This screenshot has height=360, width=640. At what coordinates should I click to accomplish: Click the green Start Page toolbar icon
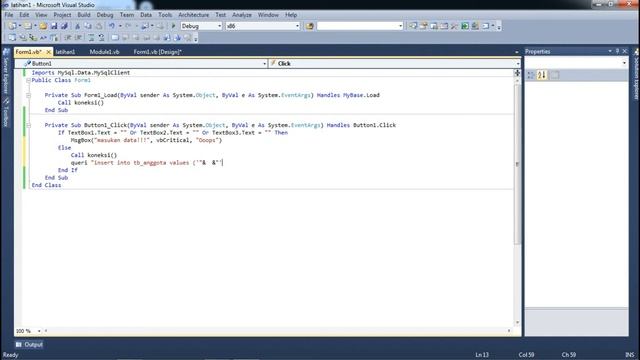(x=465, y=26)
